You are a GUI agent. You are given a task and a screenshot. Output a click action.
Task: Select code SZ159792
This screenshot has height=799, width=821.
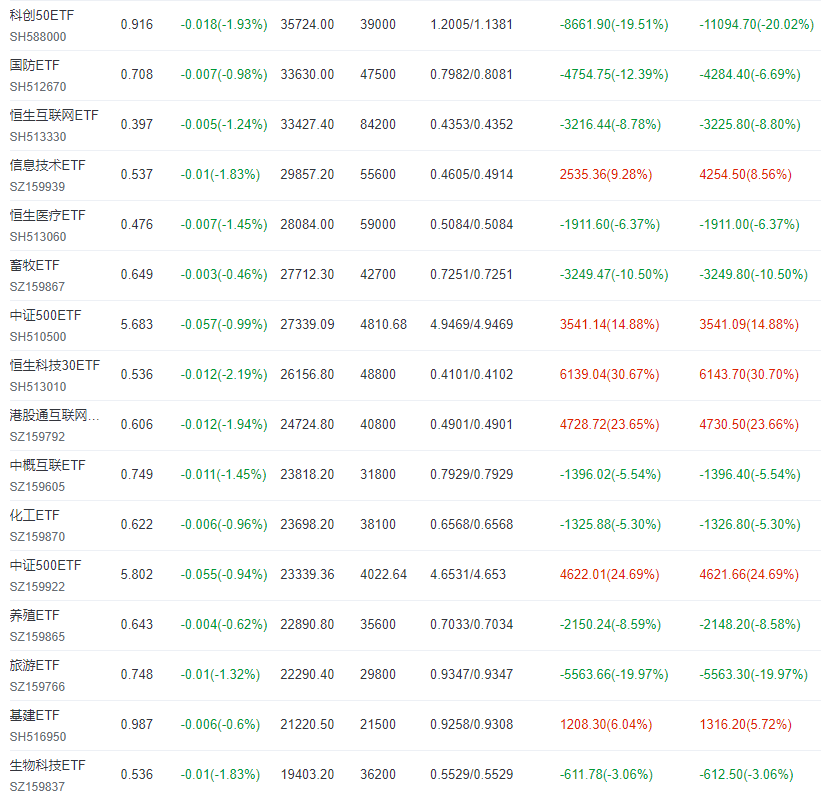point(37,437)
